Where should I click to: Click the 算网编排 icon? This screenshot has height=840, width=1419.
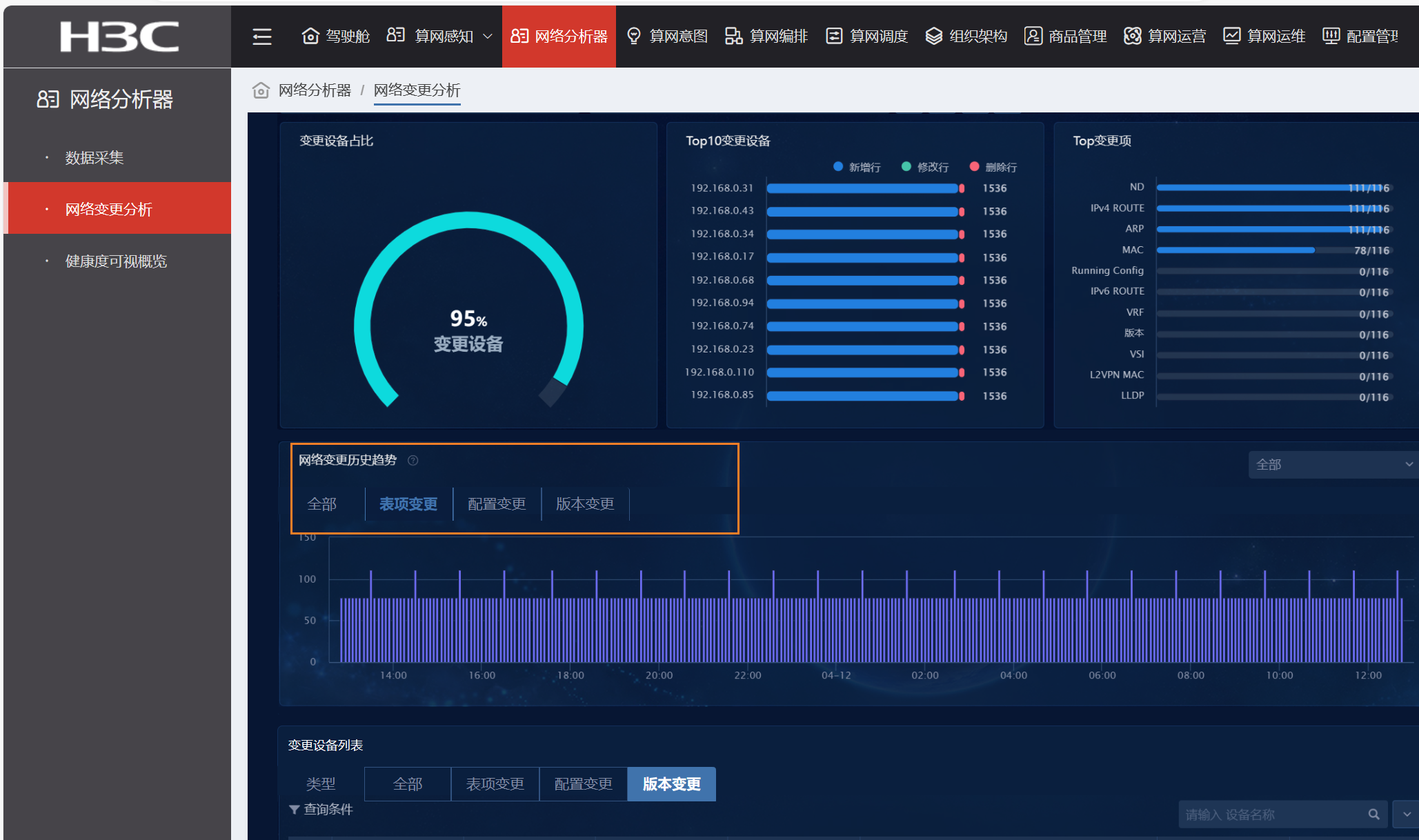(x=733, y=36)
